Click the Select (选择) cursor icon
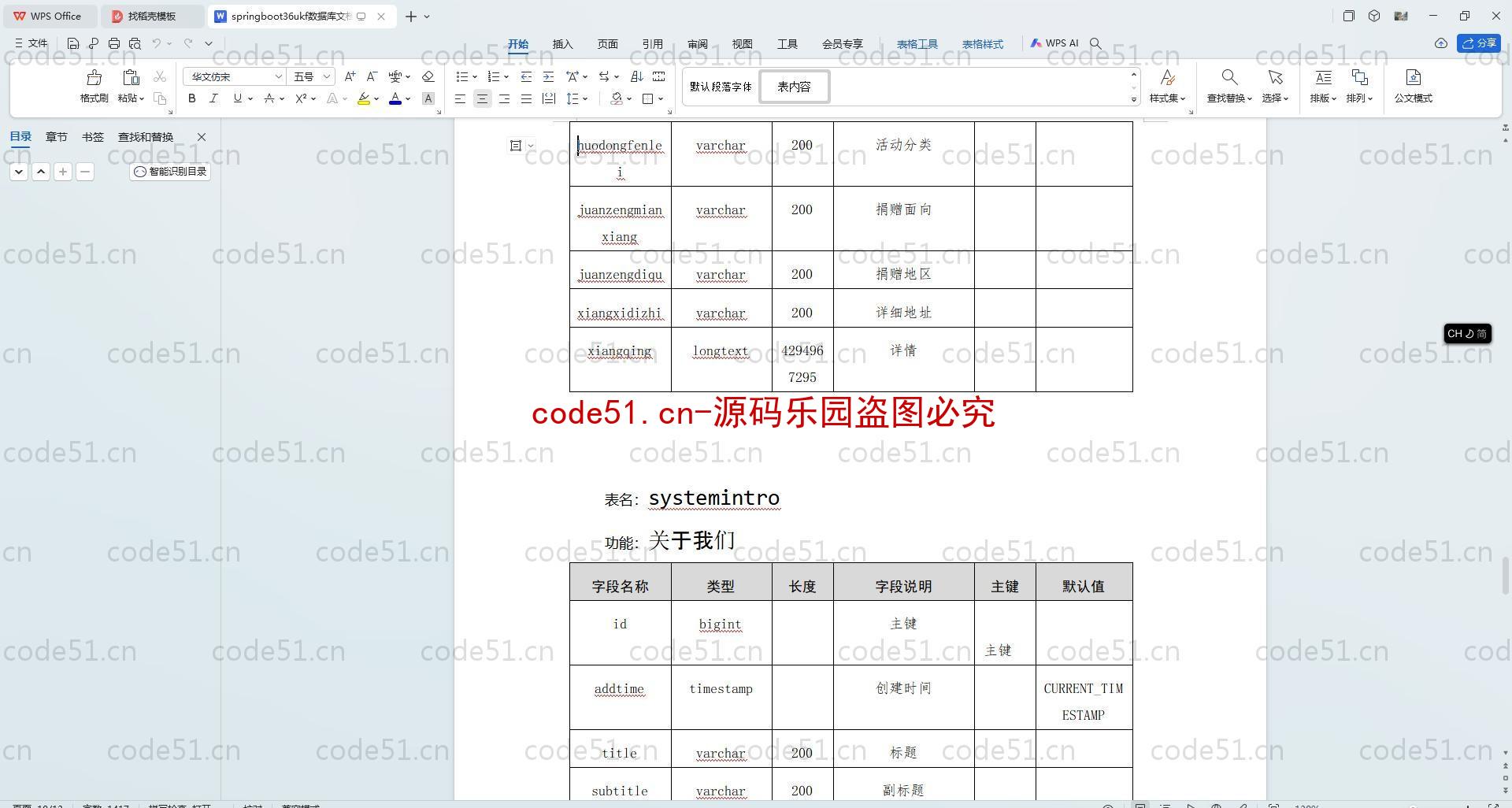 pos(1275,77)
